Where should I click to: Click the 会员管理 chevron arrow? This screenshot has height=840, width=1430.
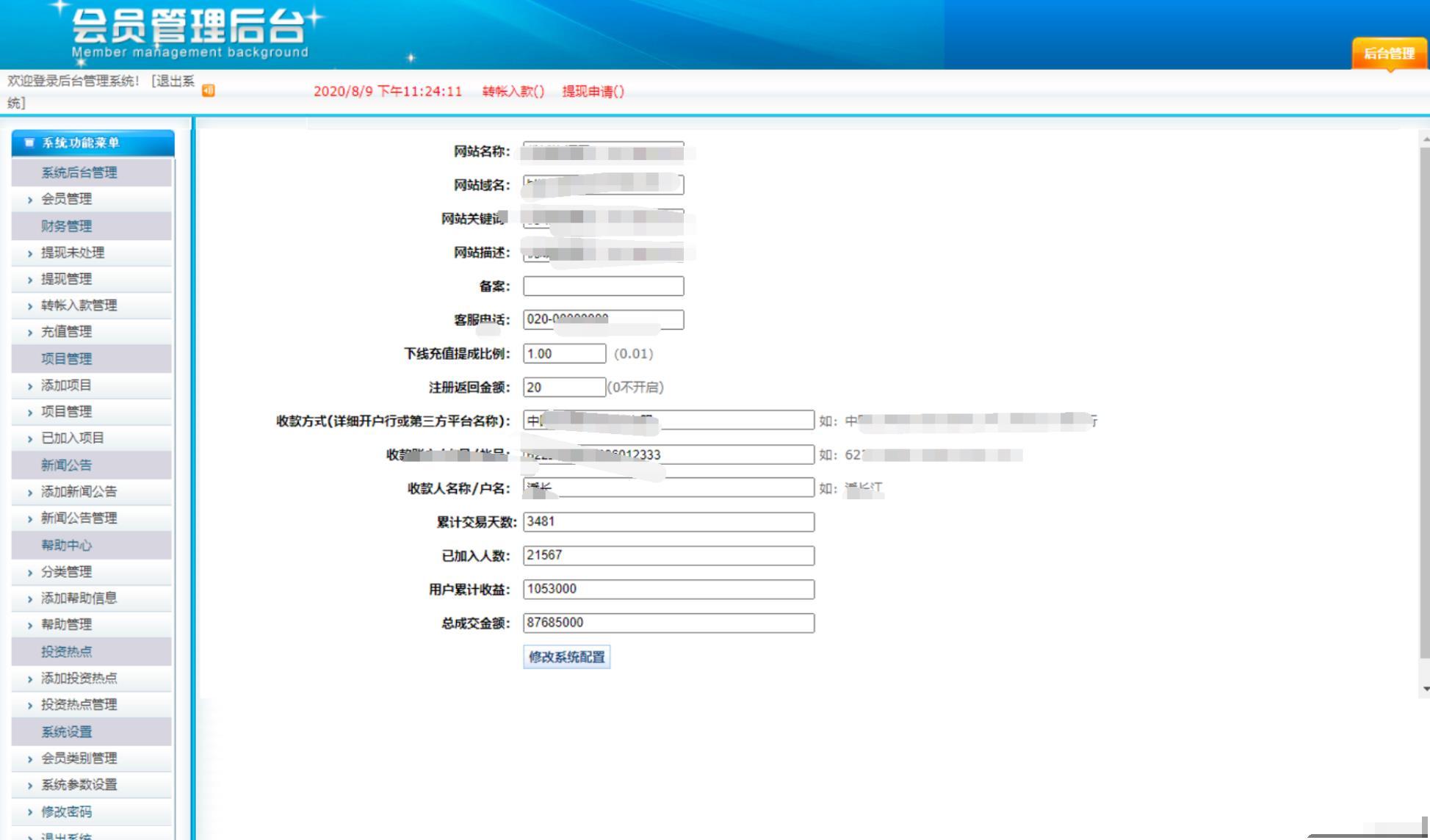[x=30, y=200]
